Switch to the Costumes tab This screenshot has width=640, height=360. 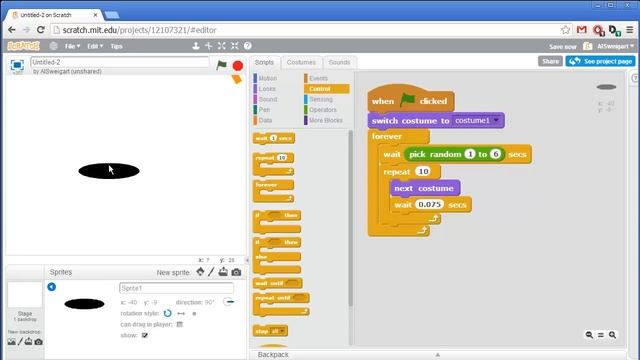tap(301, 62)
